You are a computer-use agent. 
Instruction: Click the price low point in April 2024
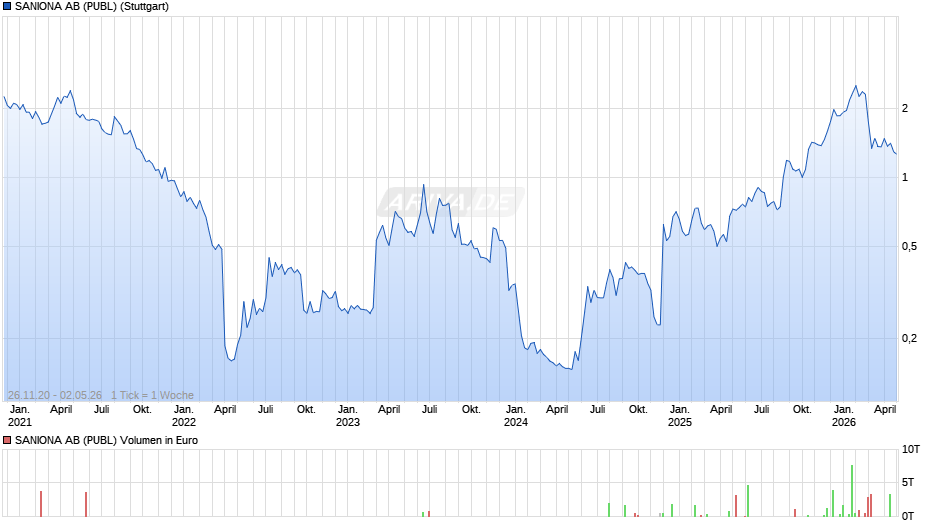571,369
